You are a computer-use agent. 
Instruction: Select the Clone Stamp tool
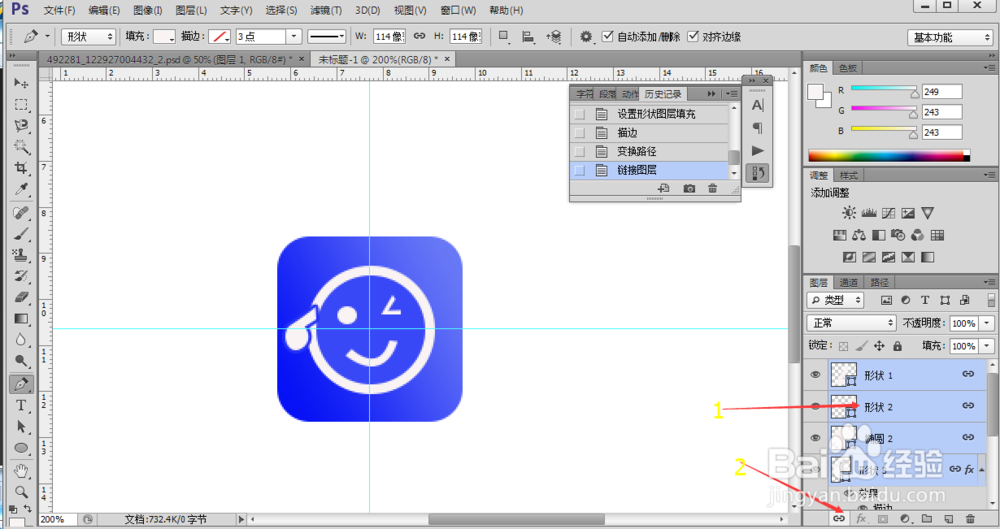[x=21, y=255]
